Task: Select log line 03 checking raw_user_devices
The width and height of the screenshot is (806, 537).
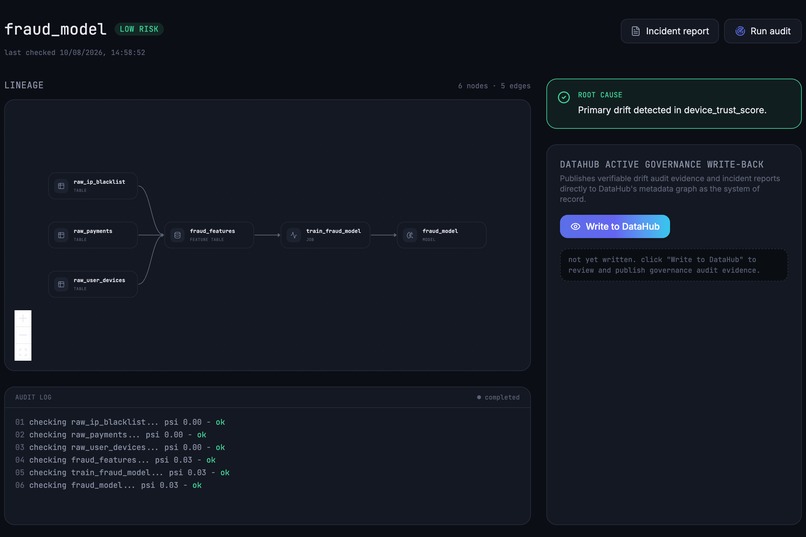Action: (x=120, y=447)
